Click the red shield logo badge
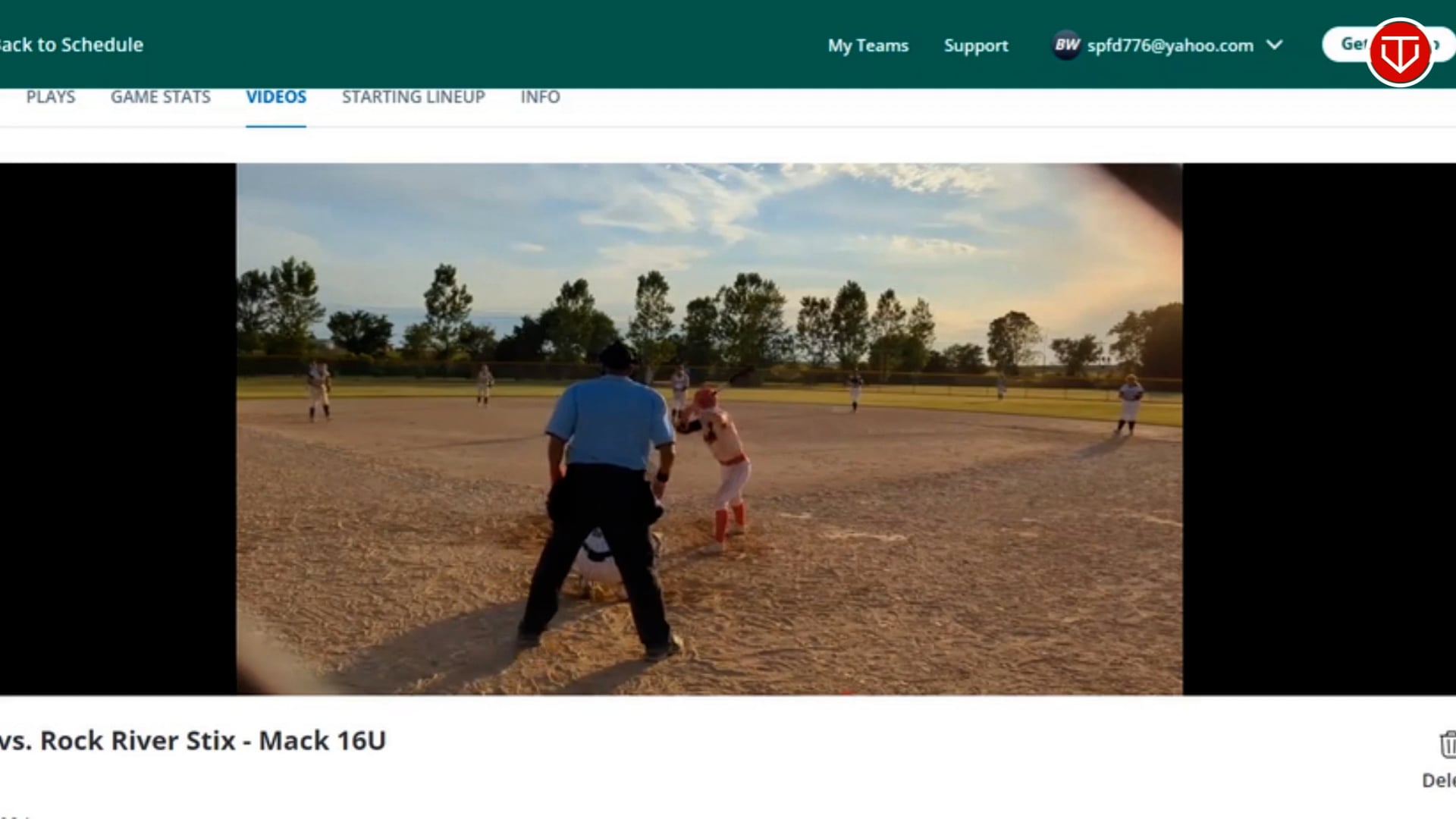The image size is (1456, 819). tap(1399, 52)
